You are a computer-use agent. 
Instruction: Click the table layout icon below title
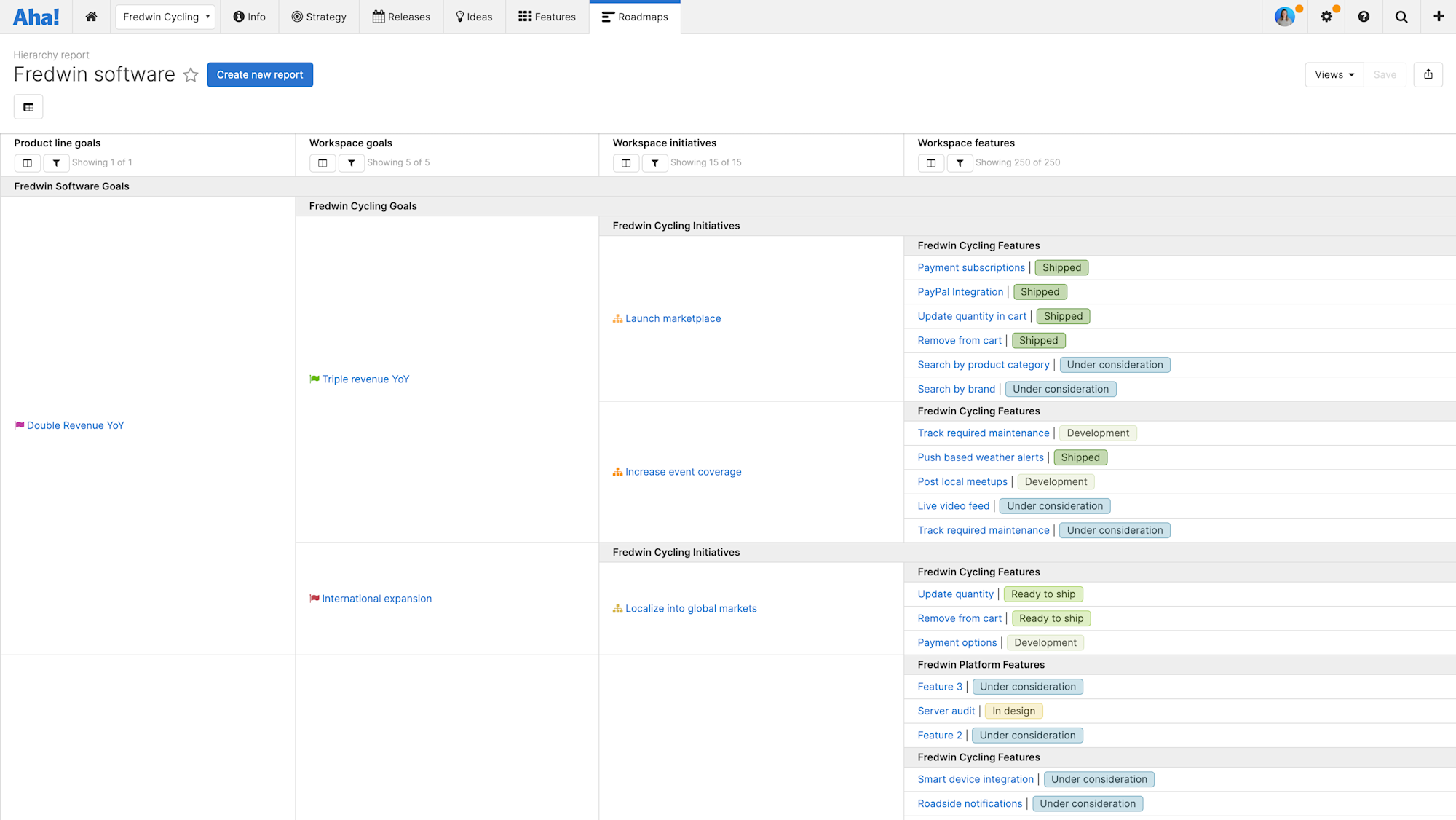[x=28, y=107]
